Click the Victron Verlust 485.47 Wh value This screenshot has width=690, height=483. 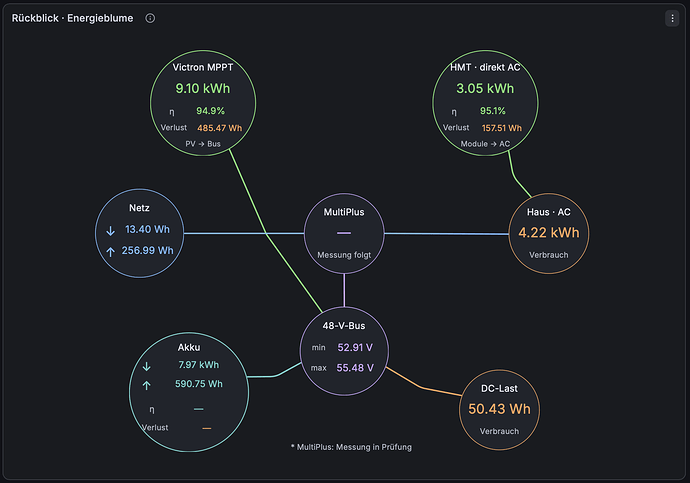(220, 128)
